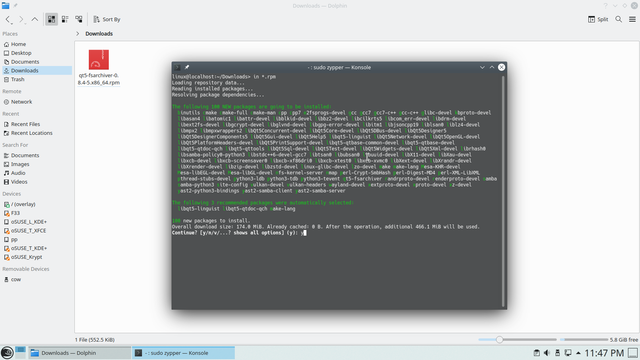Click the Konsole vertical scrollbar
This screenshot has height=360, width=640.
click(x=503, y=191)
